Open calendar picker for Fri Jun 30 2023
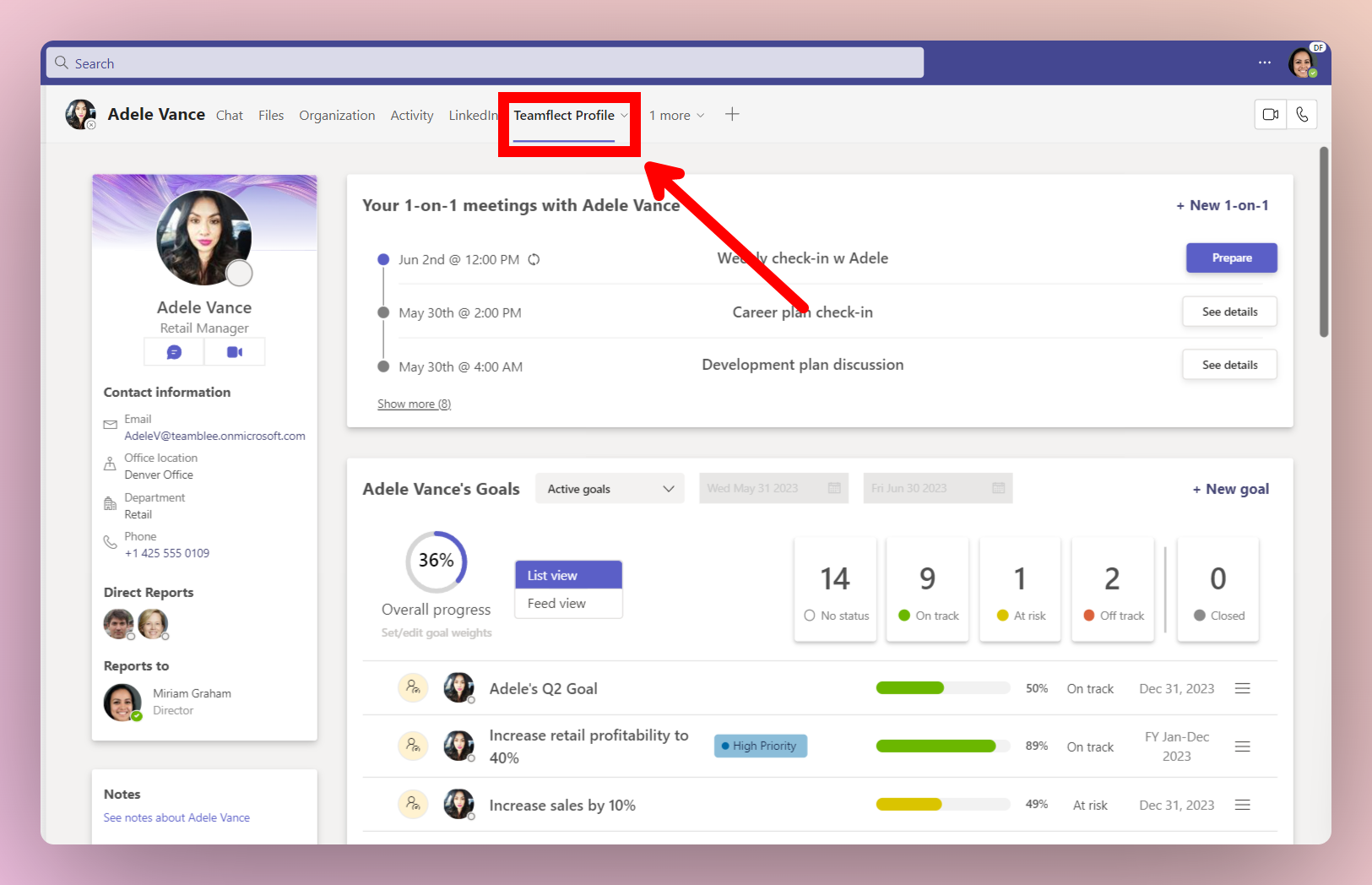The image size is (1372, 885). click(999, 488)
